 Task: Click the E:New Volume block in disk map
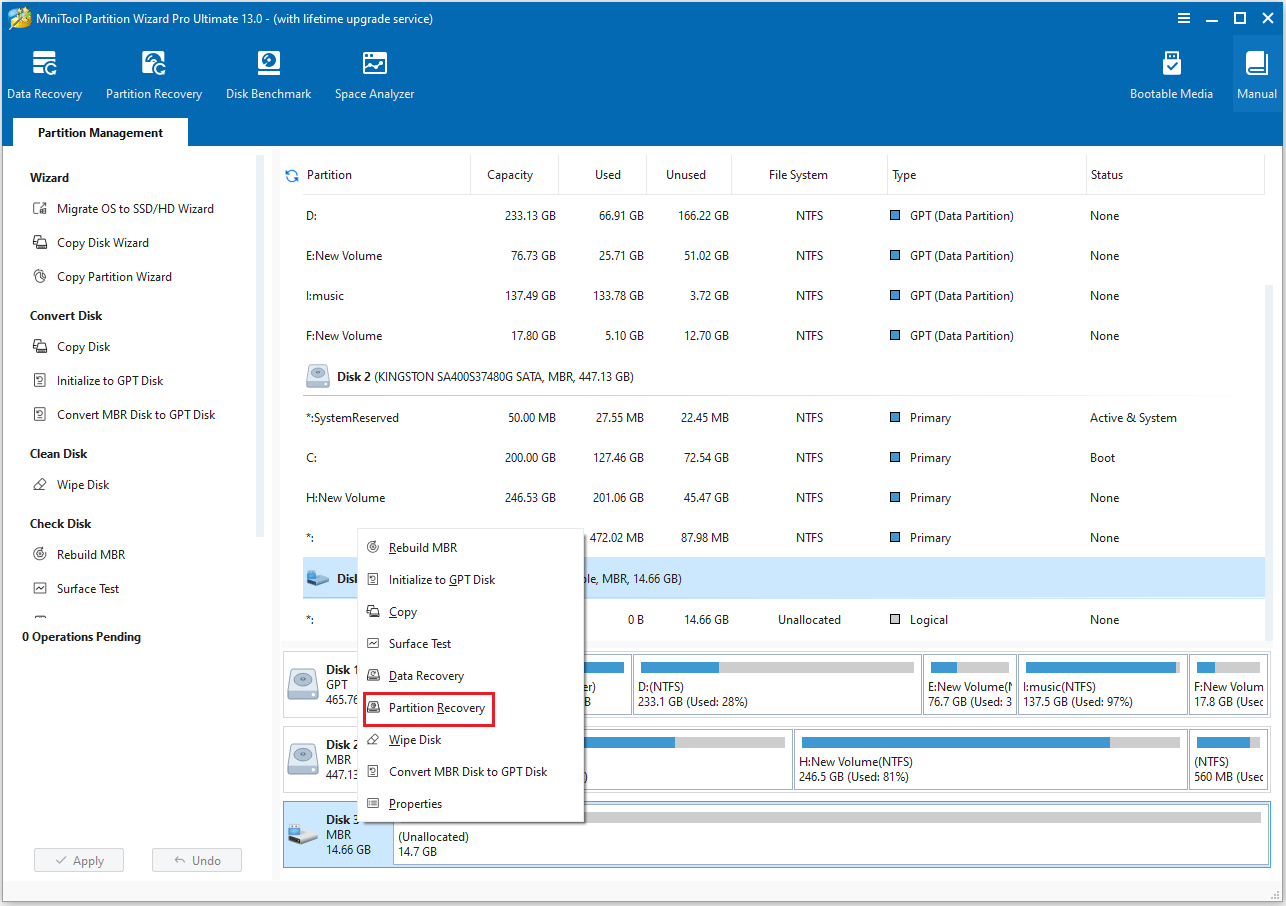pyautogui.click(x=970, y=684)
